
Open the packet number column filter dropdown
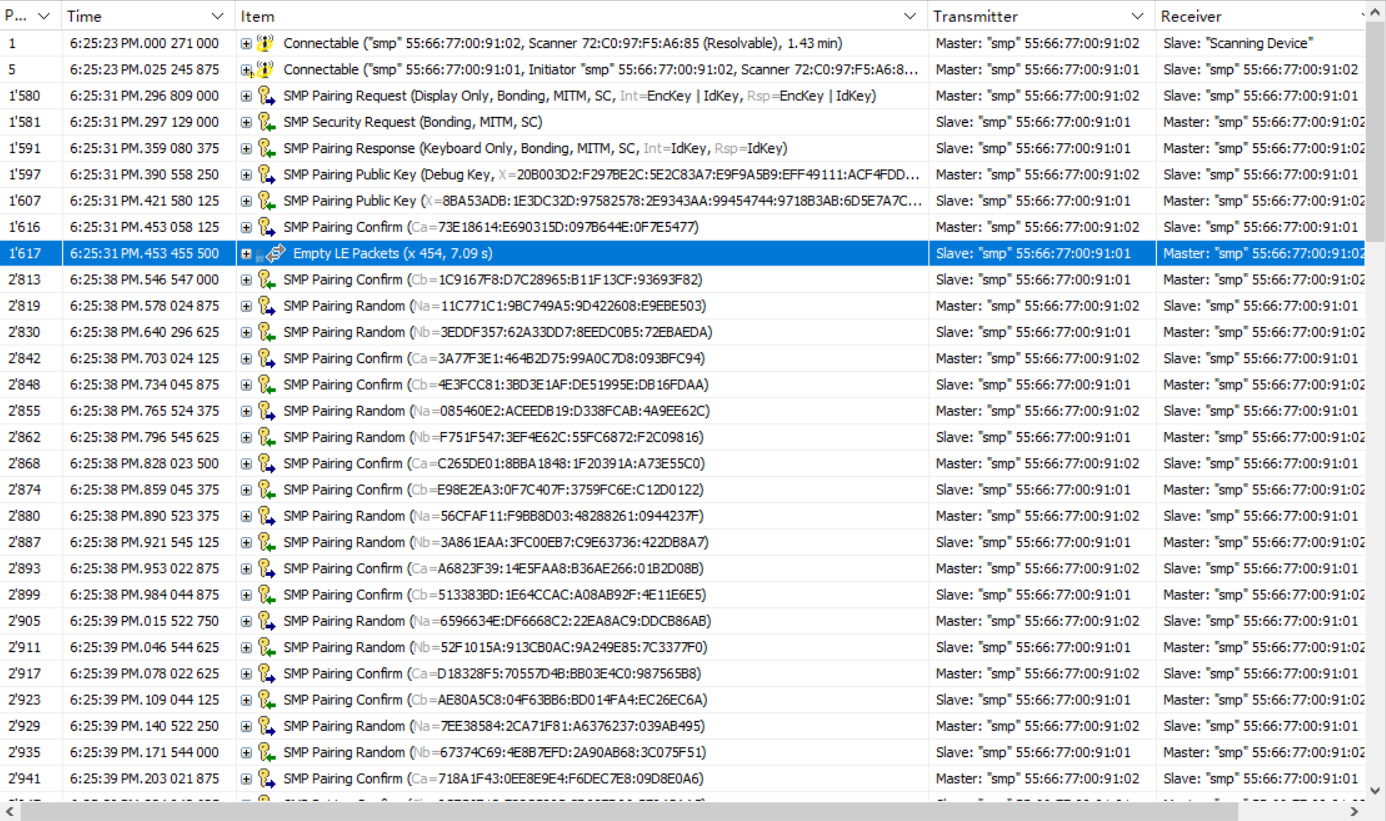click(x=44, y=16)
